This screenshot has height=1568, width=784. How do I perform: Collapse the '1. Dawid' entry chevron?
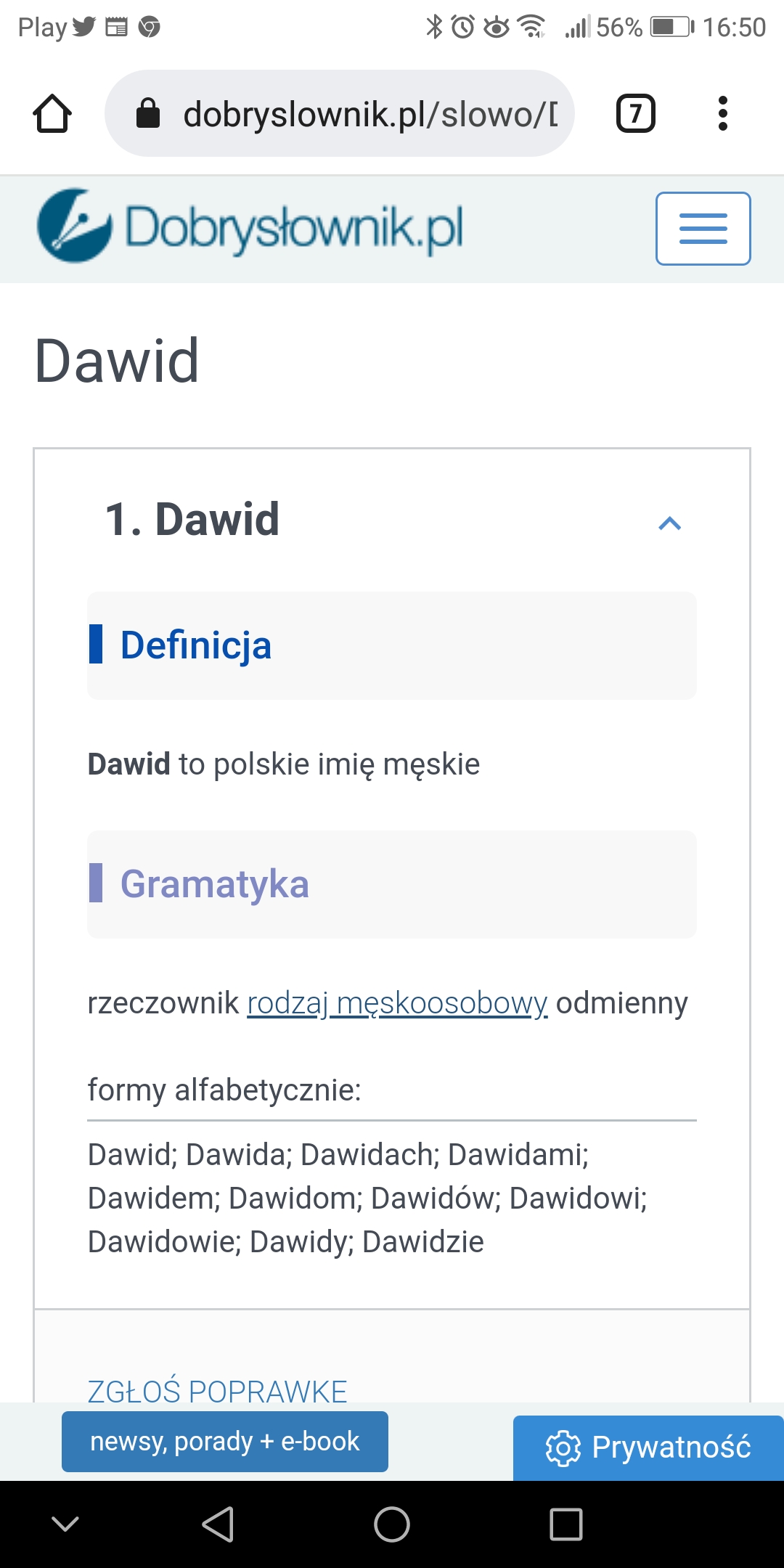[669, 523]
